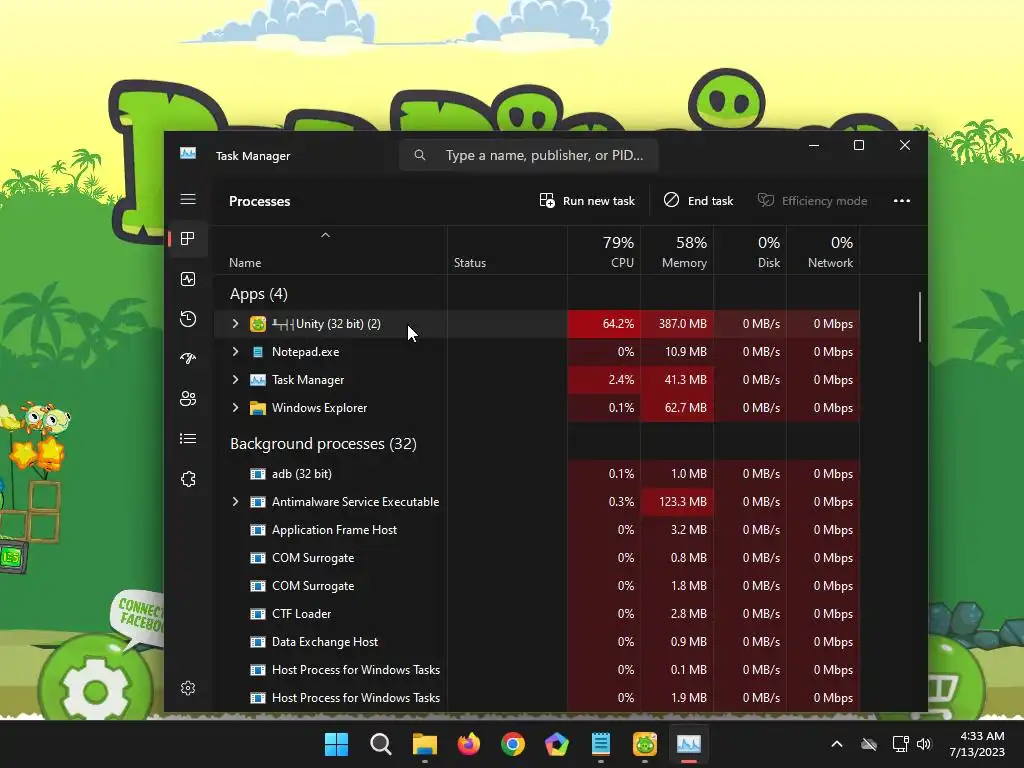Open the Performance tab in sidebar
The width and height of the screenshot is (1024, 768).
[x=188, y=280]
